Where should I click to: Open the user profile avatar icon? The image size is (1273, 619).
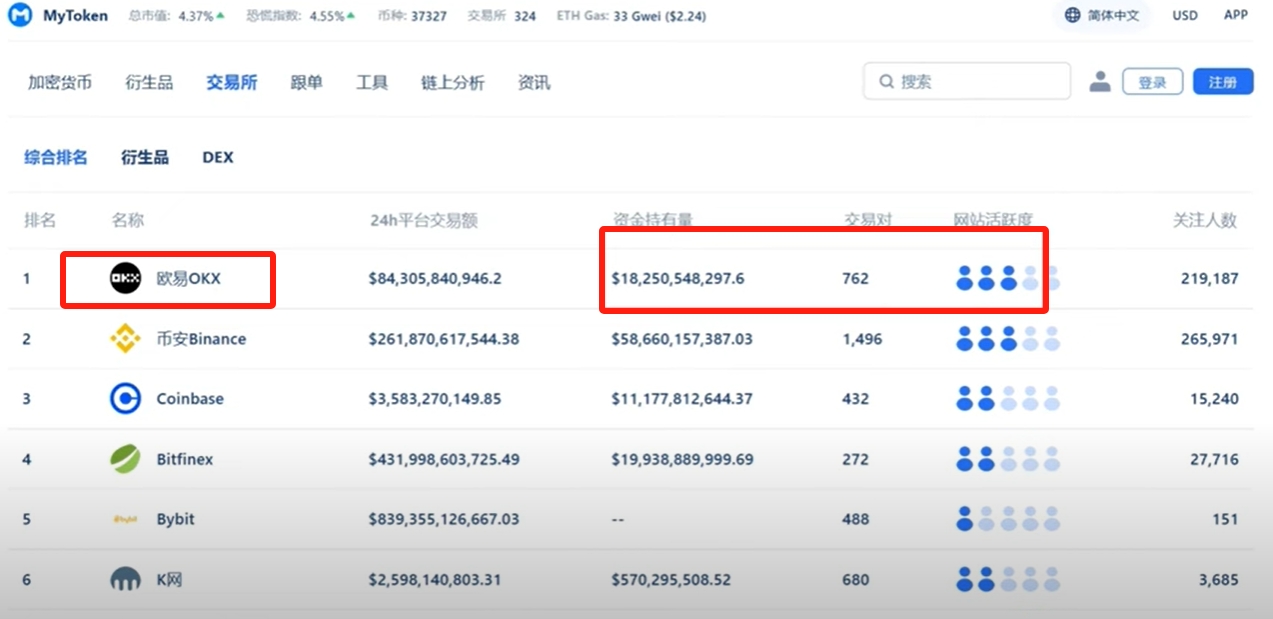coord(1100,82)
